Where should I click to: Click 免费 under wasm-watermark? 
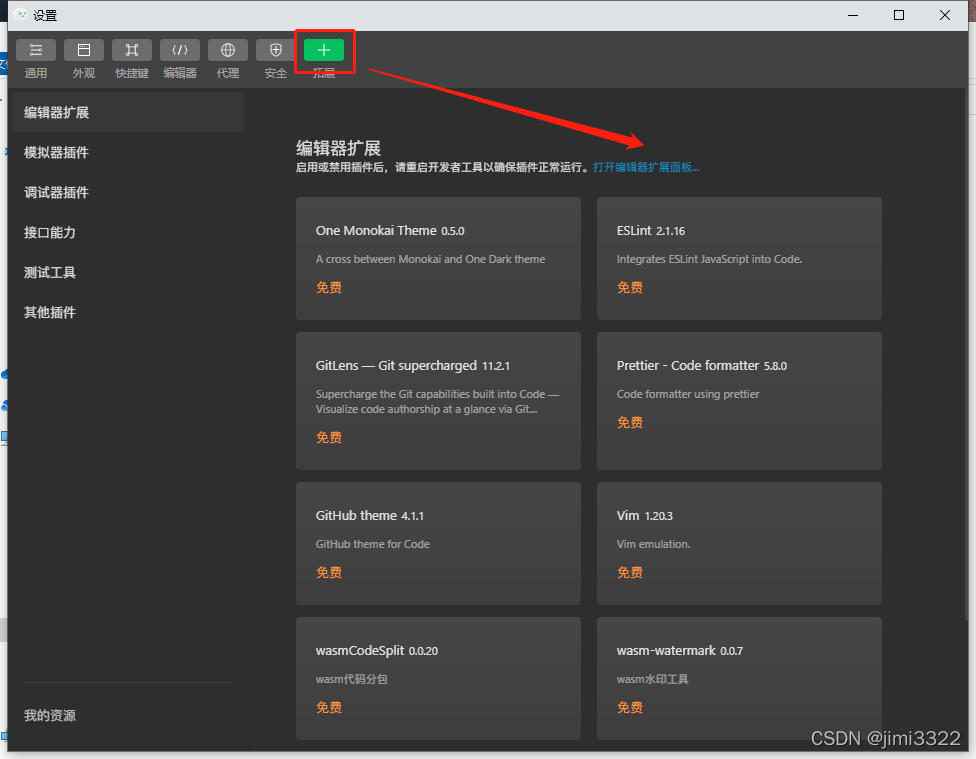(630, 708)
